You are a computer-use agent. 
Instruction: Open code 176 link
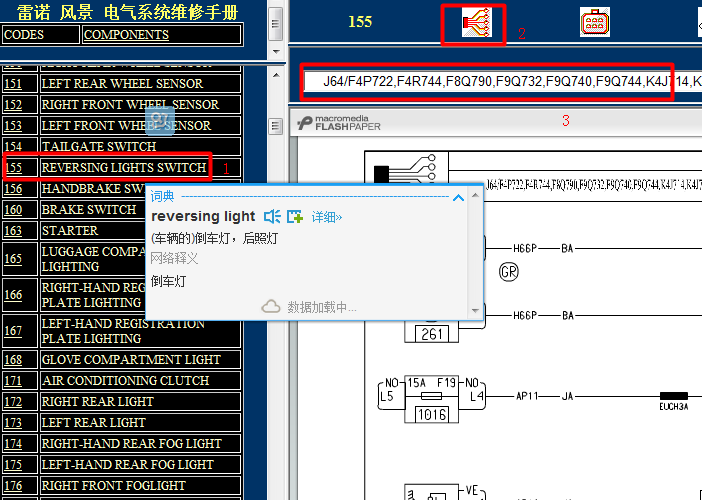coord(13,486)
